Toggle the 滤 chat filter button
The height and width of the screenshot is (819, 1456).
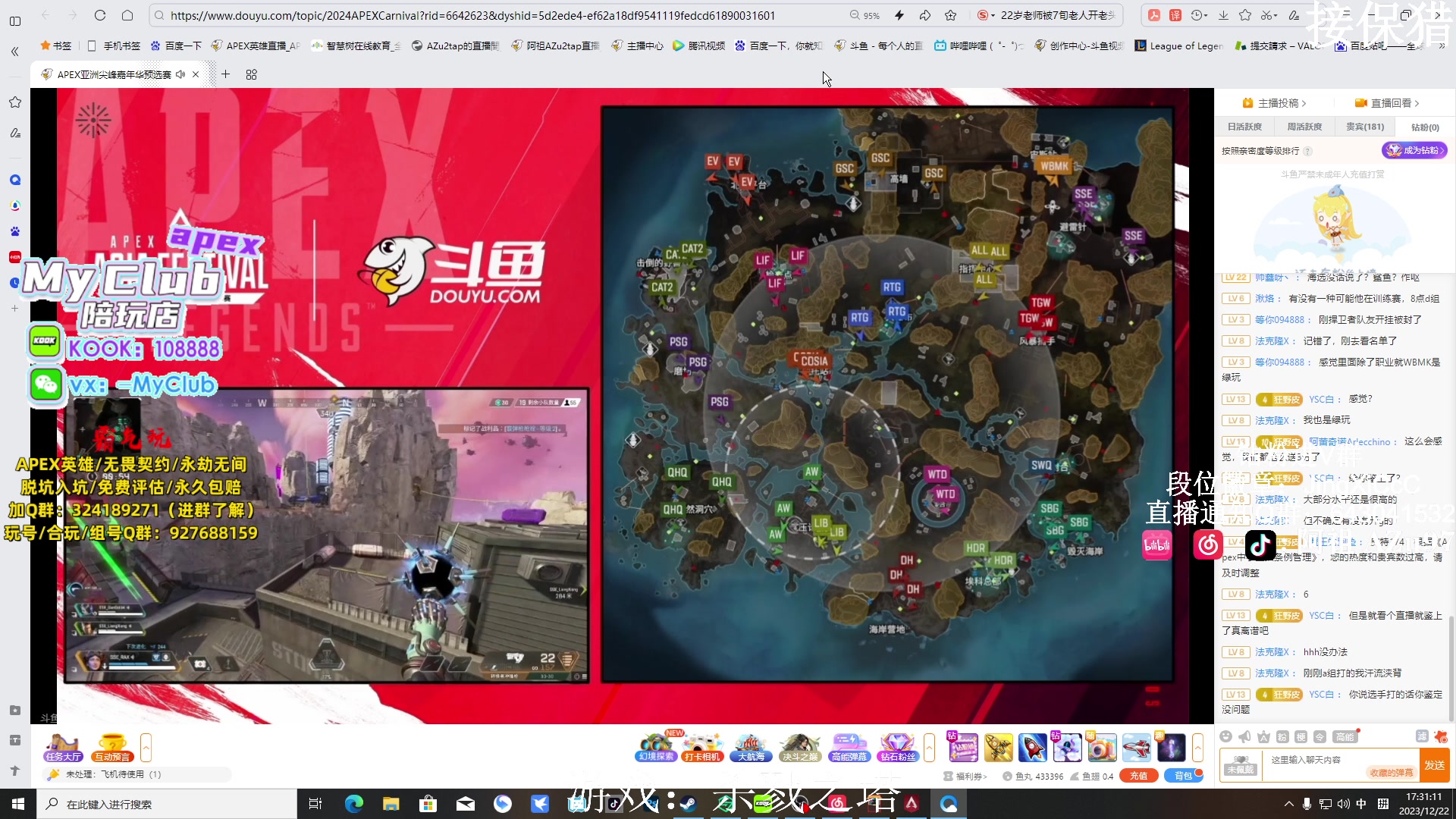point(1421,736)
